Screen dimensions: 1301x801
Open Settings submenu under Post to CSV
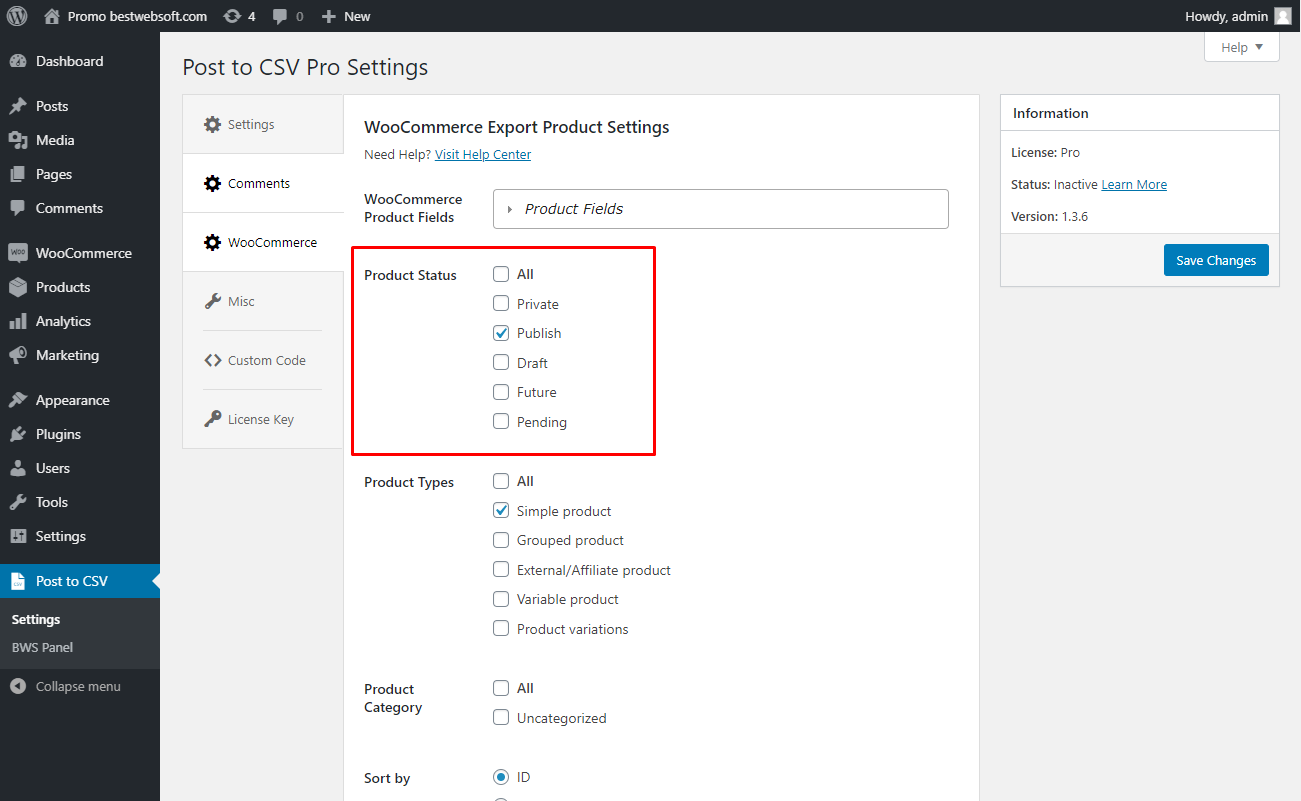point(36,619)
